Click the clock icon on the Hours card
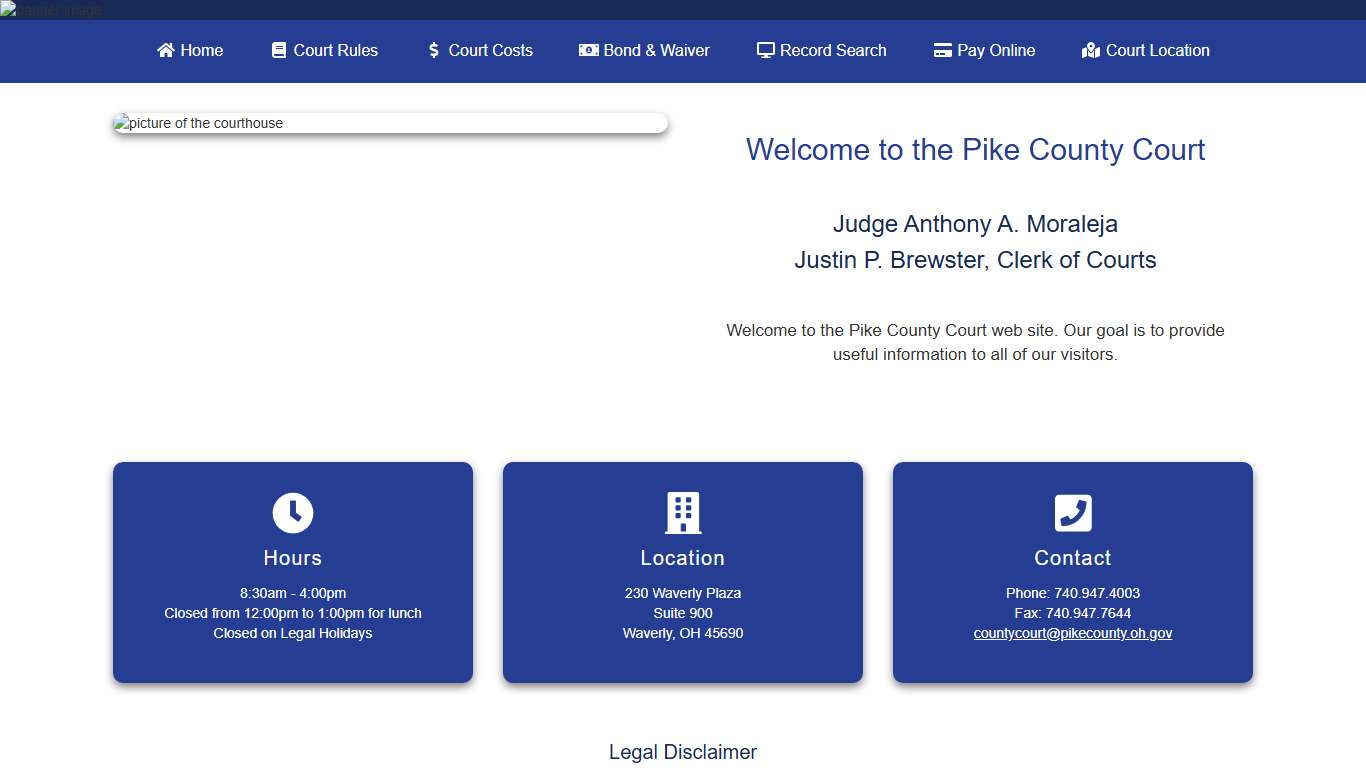Image resolution: width=1366 pixels, height=768 pixels. tap(292, 513)
